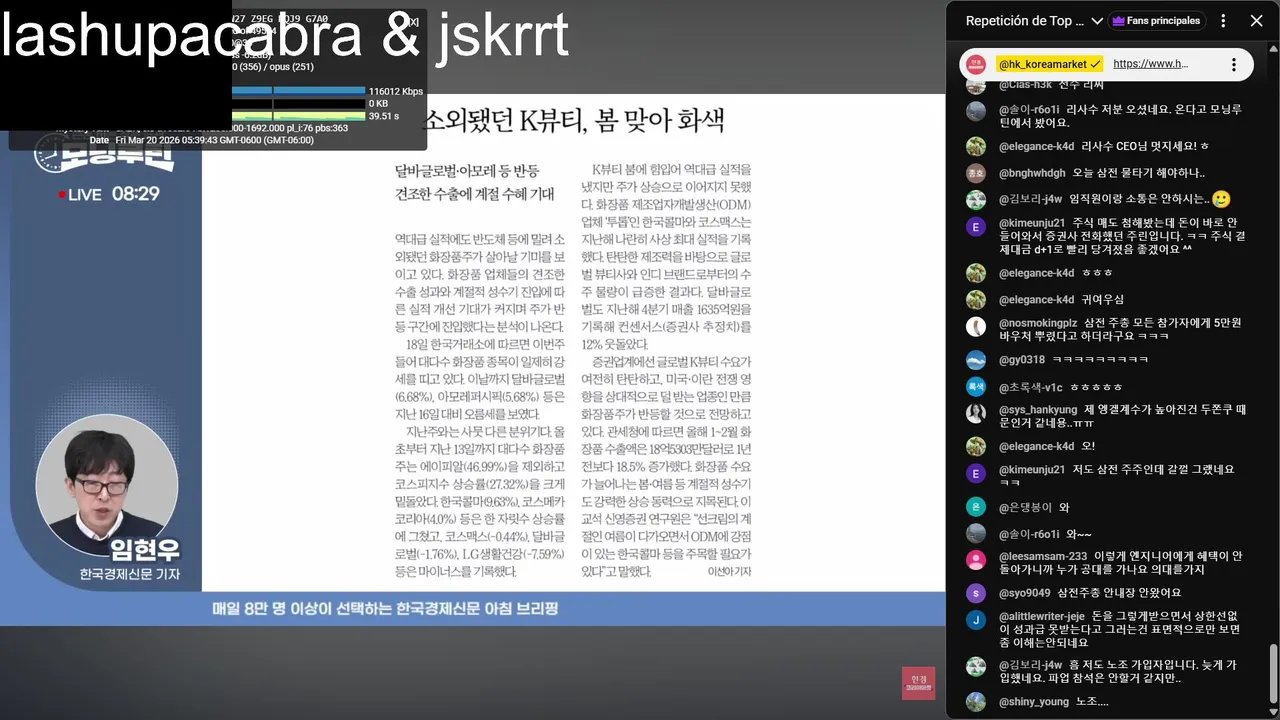
Task: Click the @alittlewriter-jeje blue J avatar
Action: point(976,619)
